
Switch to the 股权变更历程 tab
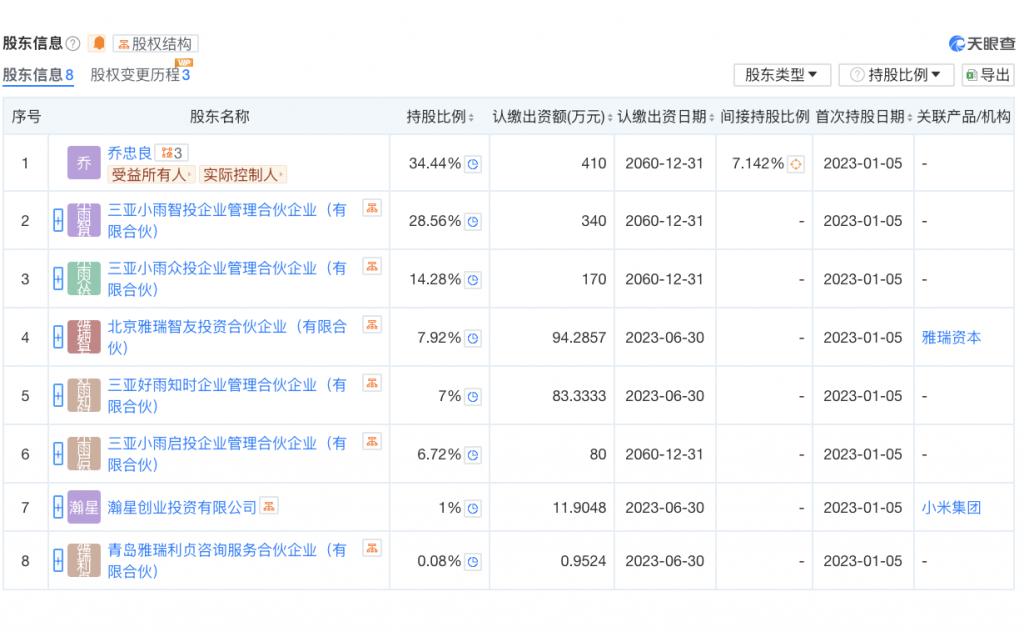pyautogui.click(x=139, y=75)
